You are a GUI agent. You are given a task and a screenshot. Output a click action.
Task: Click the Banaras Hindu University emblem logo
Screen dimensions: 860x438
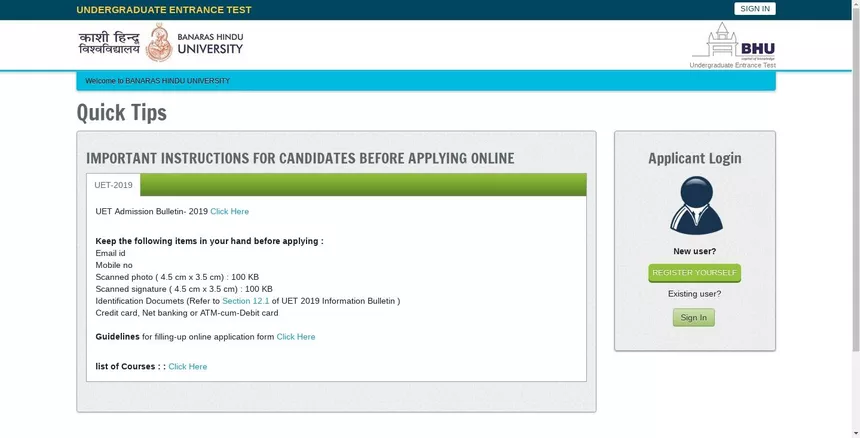[159, 43]
